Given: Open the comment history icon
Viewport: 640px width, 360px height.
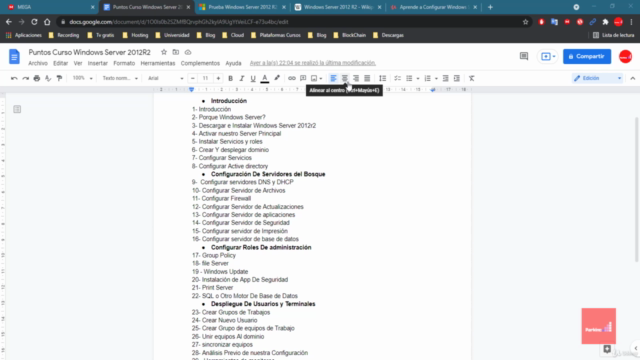Looking at the screenshot, I should tap(524, 56).
